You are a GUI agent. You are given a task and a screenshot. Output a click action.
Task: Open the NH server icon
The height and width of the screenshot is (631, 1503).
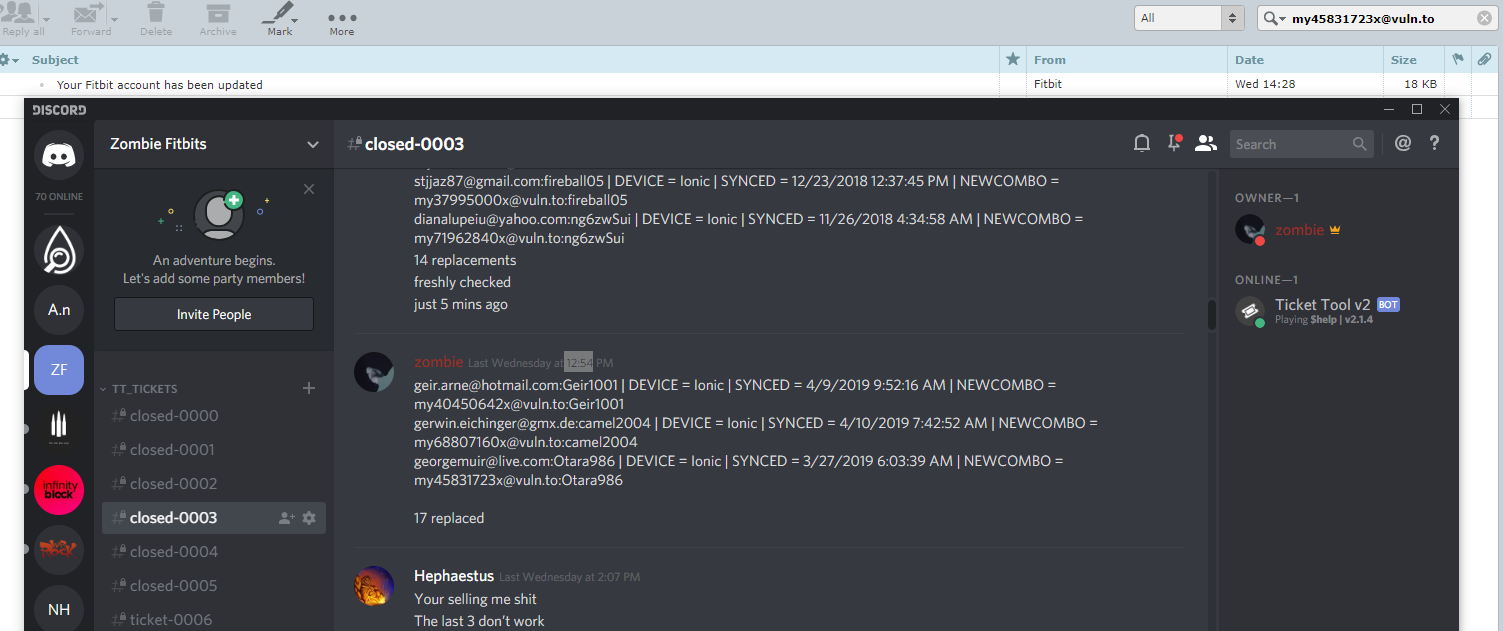point(59,608)
